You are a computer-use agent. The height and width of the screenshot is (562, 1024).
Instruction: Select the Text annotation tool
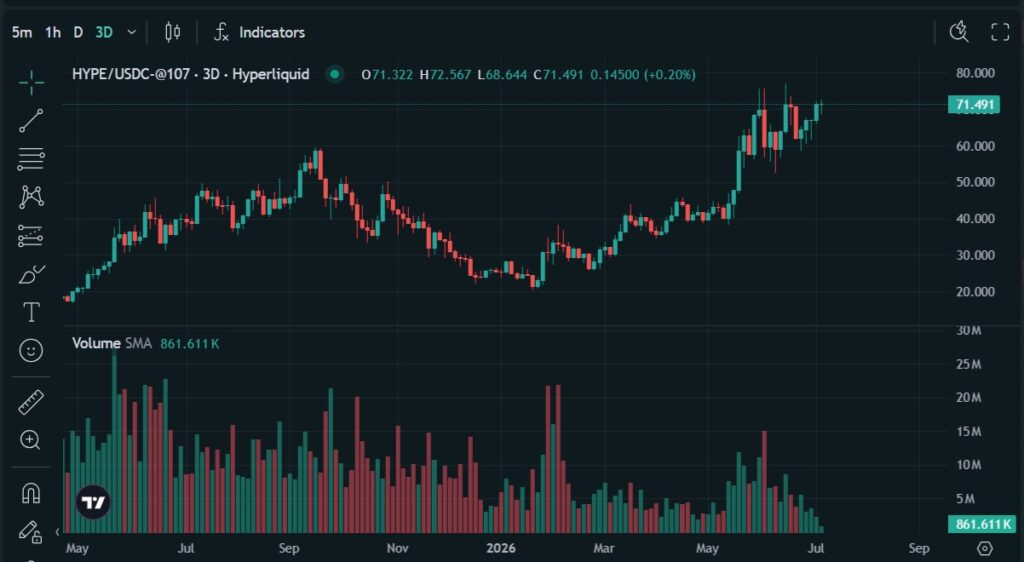coord(31,312)
